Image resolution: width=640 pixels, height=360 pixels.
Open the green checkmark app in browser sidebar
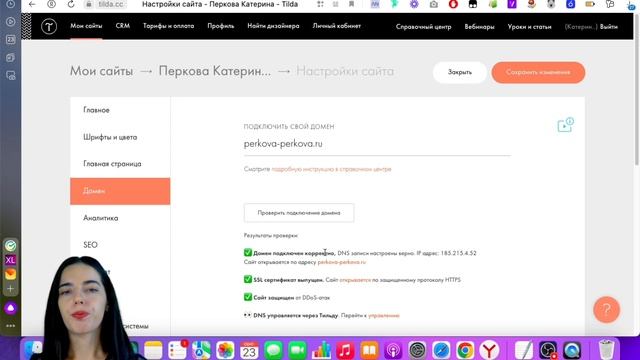tap(11, 245)
